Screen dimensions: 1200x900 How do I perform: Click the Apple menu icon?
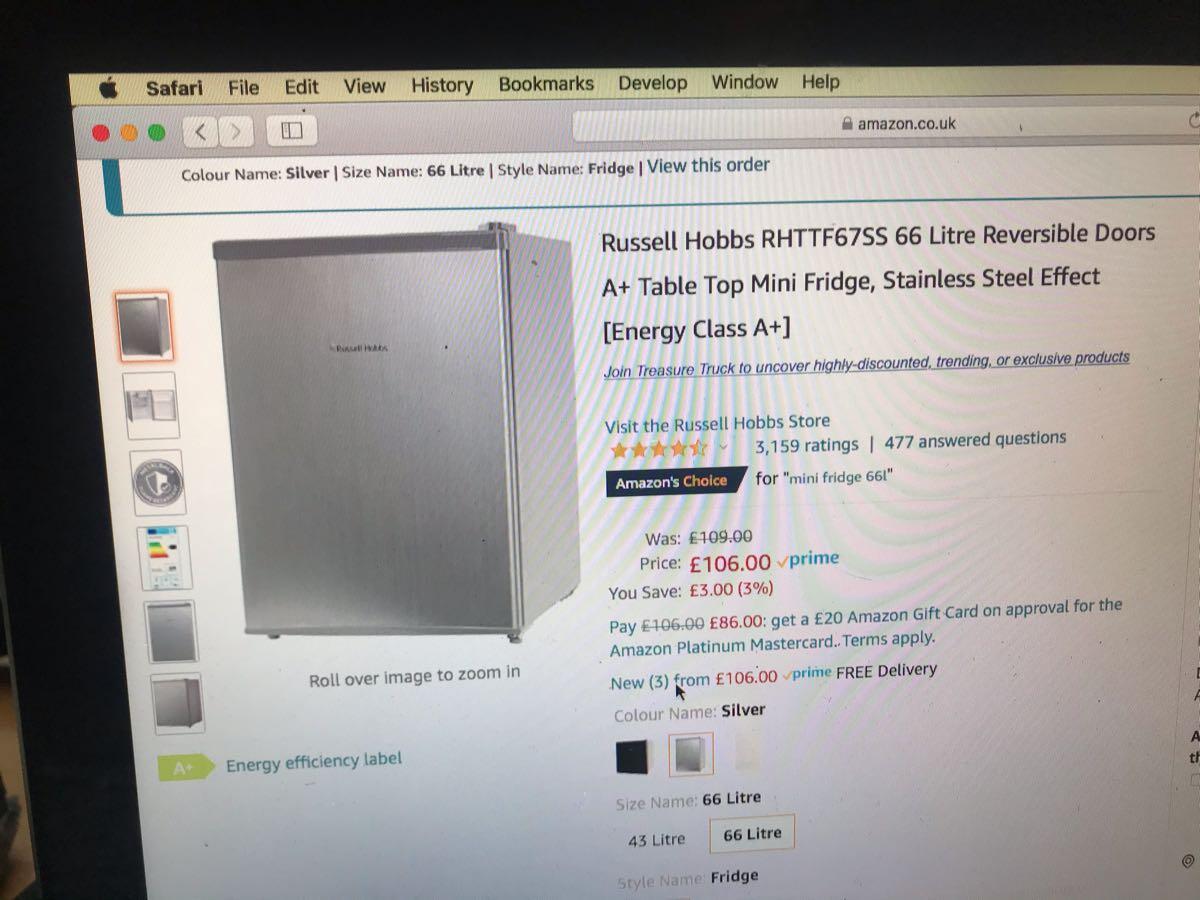pyautogui.click(x=109, y=89)
